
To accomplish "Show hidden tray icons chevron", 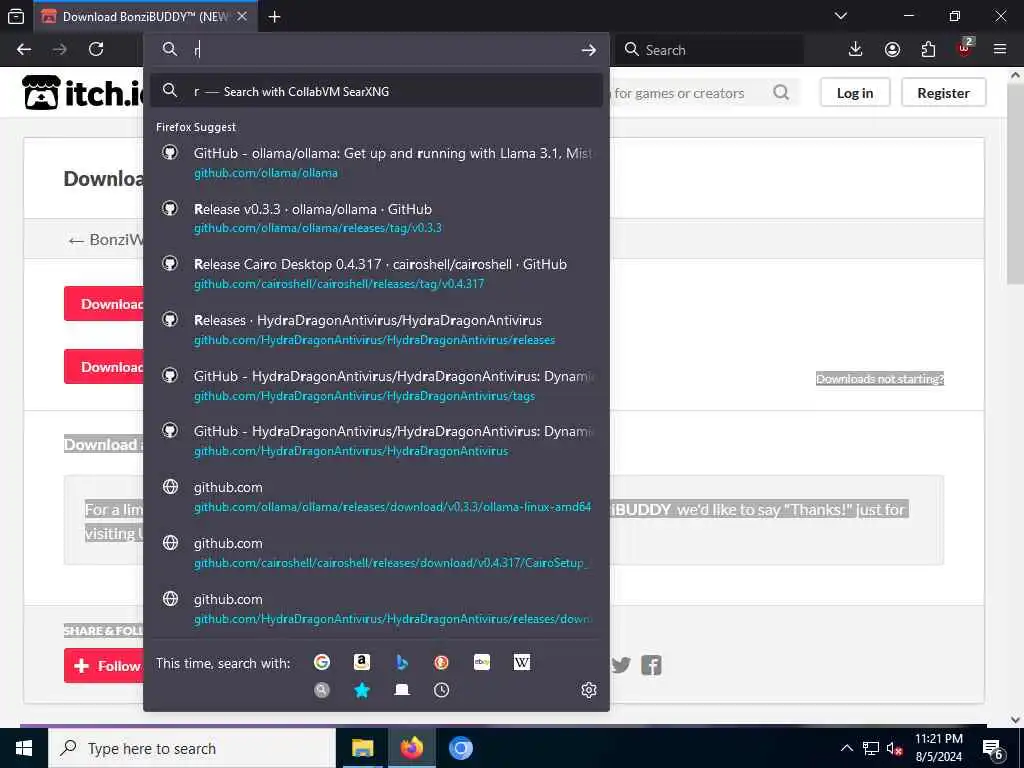I will 846,748.
